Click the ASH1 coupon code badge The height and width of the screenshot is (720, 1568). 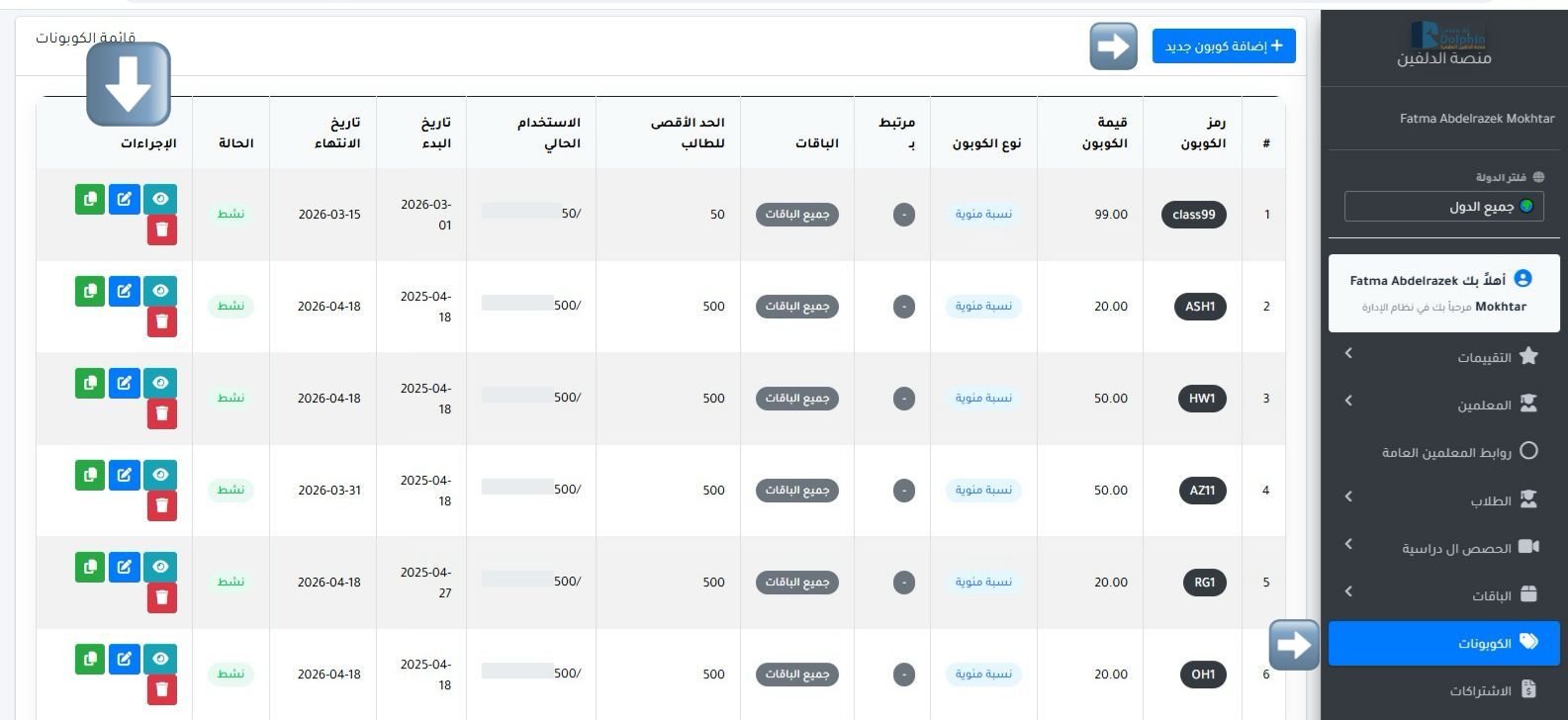1199,307
